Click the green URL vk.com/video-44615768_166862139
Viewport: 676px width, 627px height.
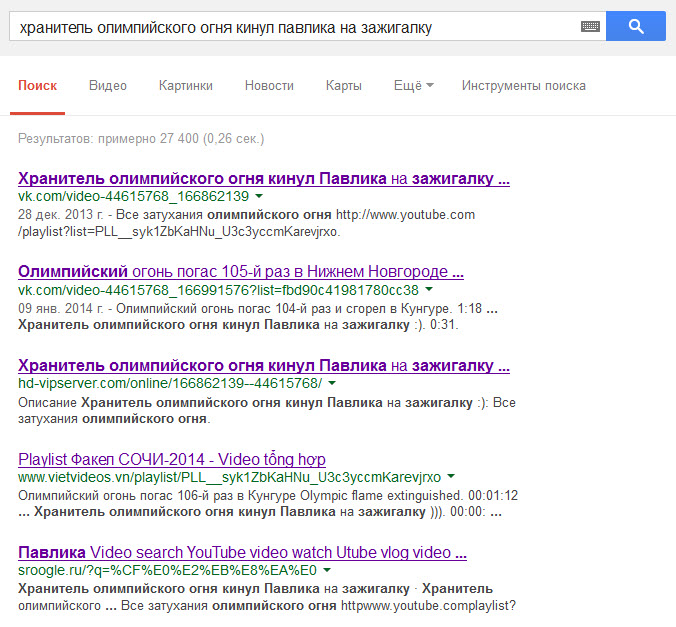[x=134, y=196]
